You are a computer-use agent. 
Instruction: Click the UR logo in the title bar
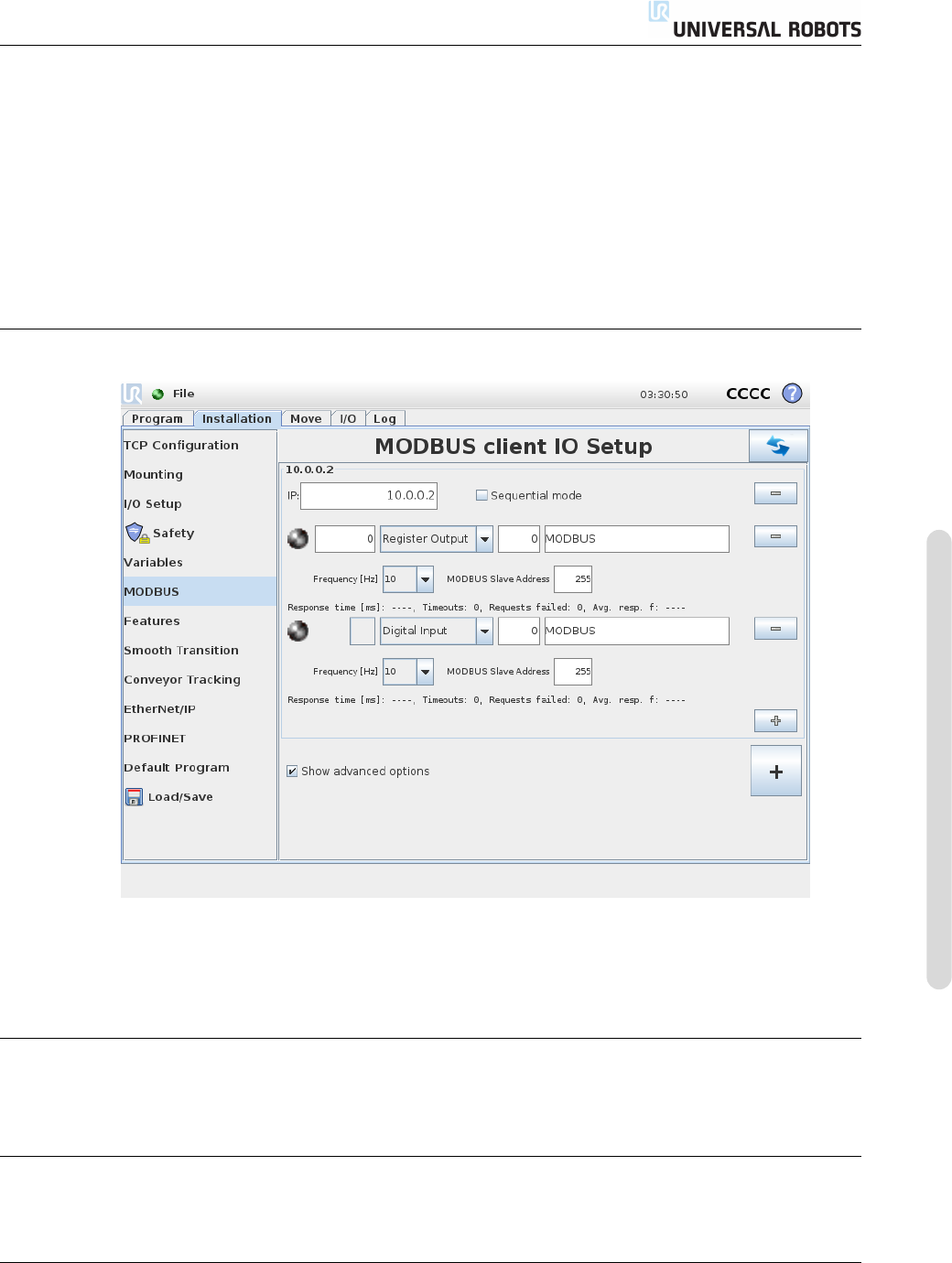coord(133,394)
